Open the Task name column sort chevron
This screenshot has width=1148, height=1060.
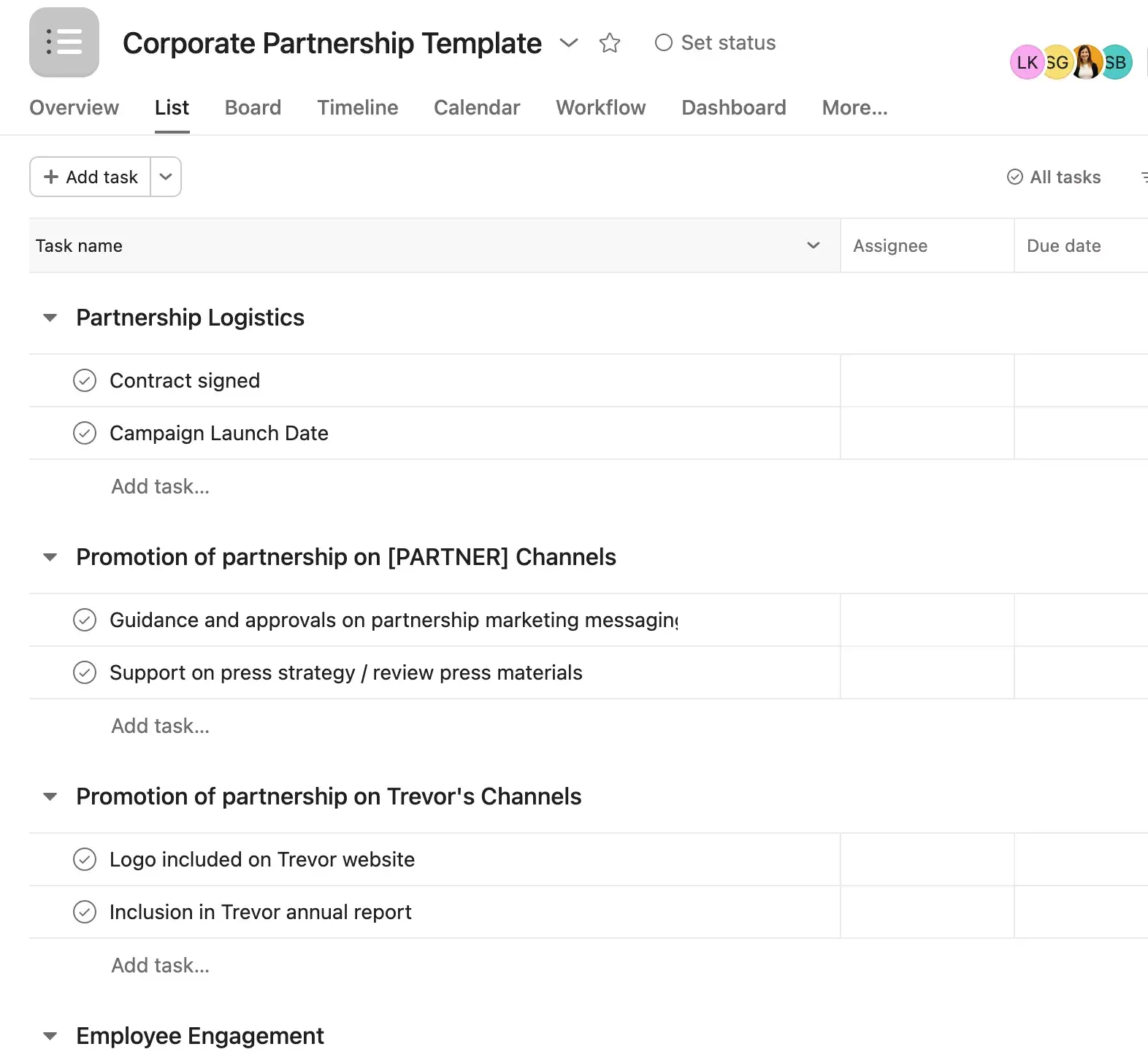(813, 246)
